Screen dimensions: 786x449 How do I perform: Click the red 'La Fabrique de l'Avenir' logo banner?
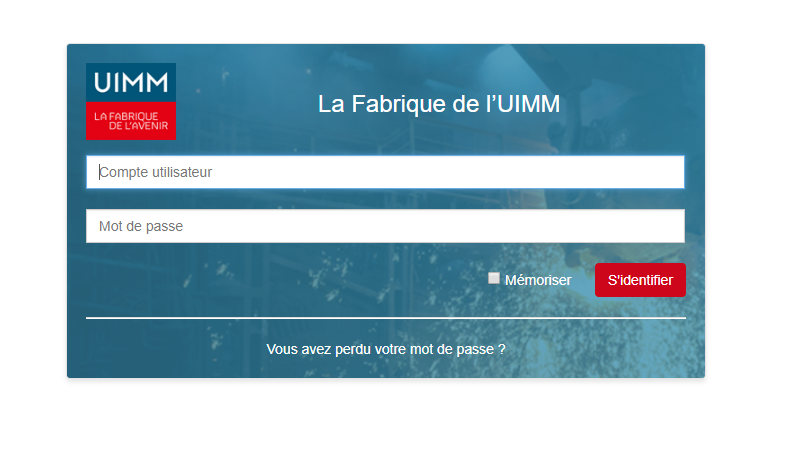click(x=131, y=121)
